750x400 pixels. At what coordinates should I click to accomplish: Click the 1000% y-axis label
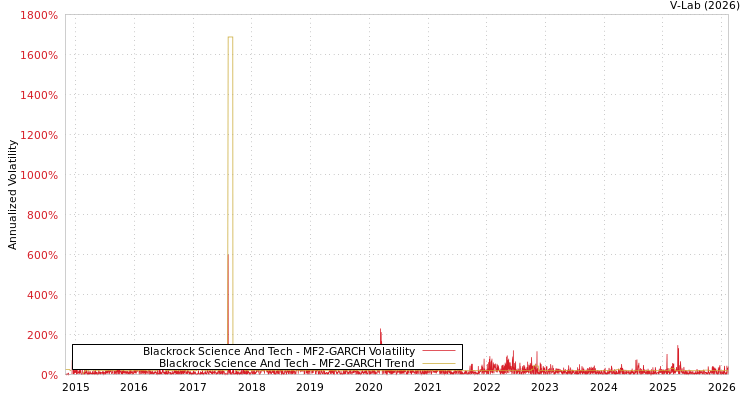(x=39, y=175)
